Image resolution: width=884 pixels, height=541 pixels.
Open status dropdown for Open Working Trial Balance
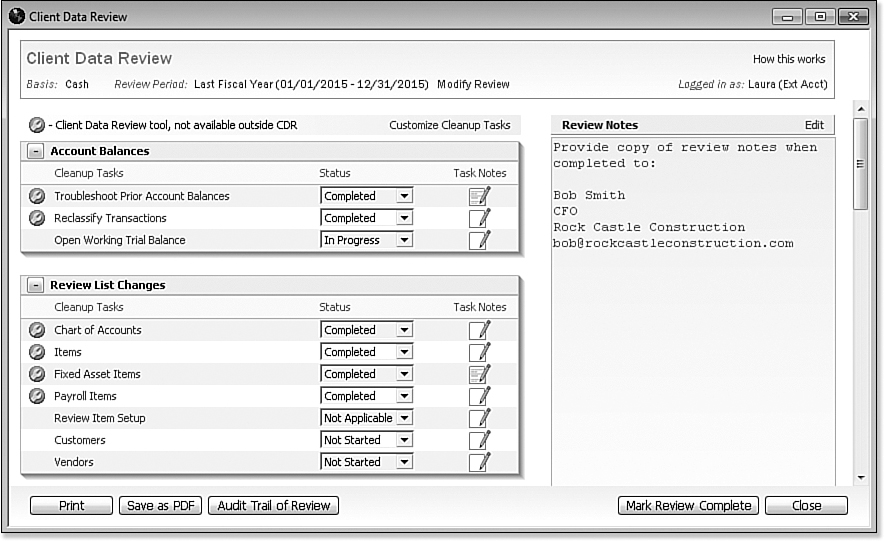[x=404, y=240]
